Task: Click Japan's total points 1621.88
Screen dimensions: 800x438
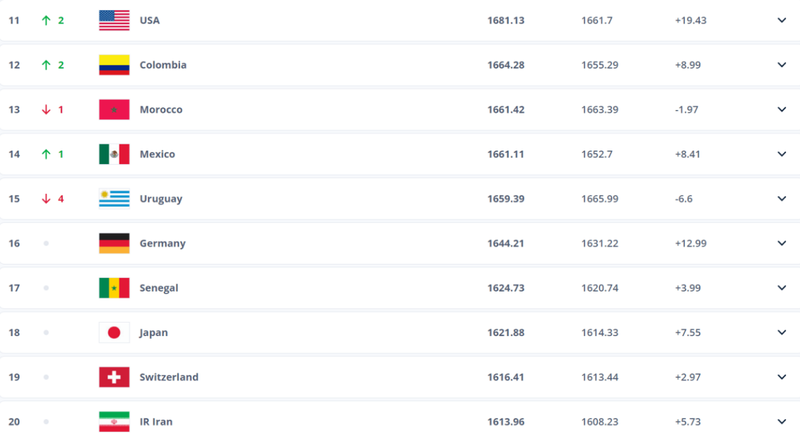Action: pyautogui.click(x=505, y=332)
